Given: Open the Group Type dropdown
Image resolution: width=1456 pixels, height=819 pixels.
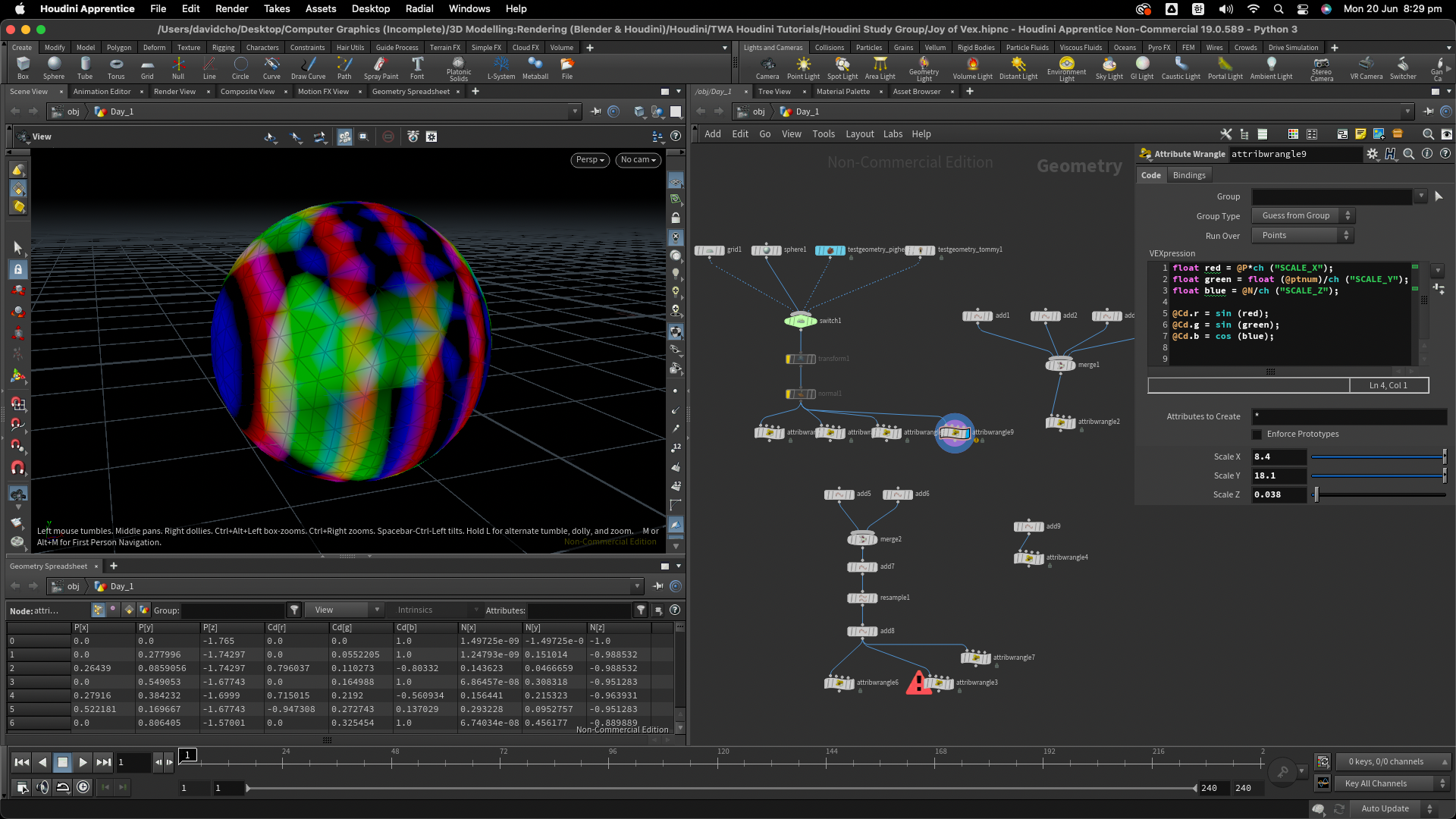Looking at the screenshot, I should coord(1302,216).
